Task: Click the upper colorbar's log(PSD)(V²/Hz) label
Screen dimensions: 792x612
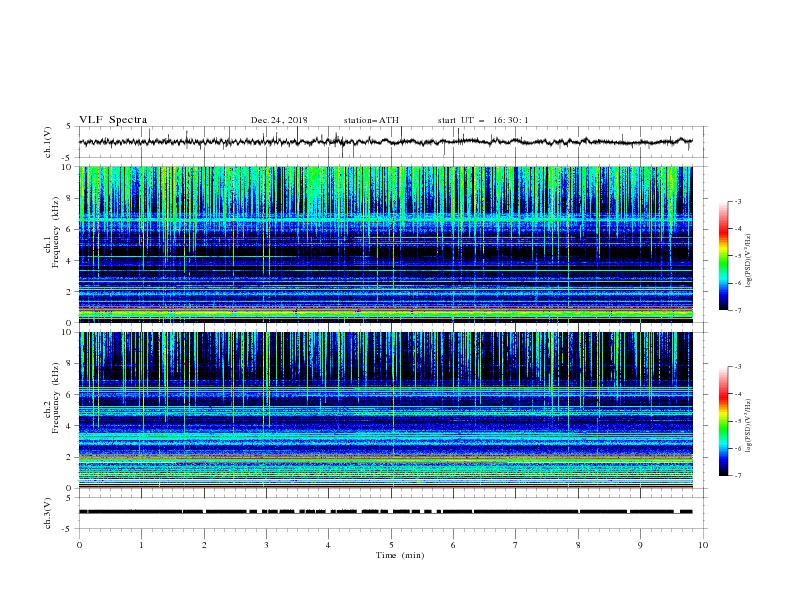Action: pyautogui.click(x=748, y=261)
